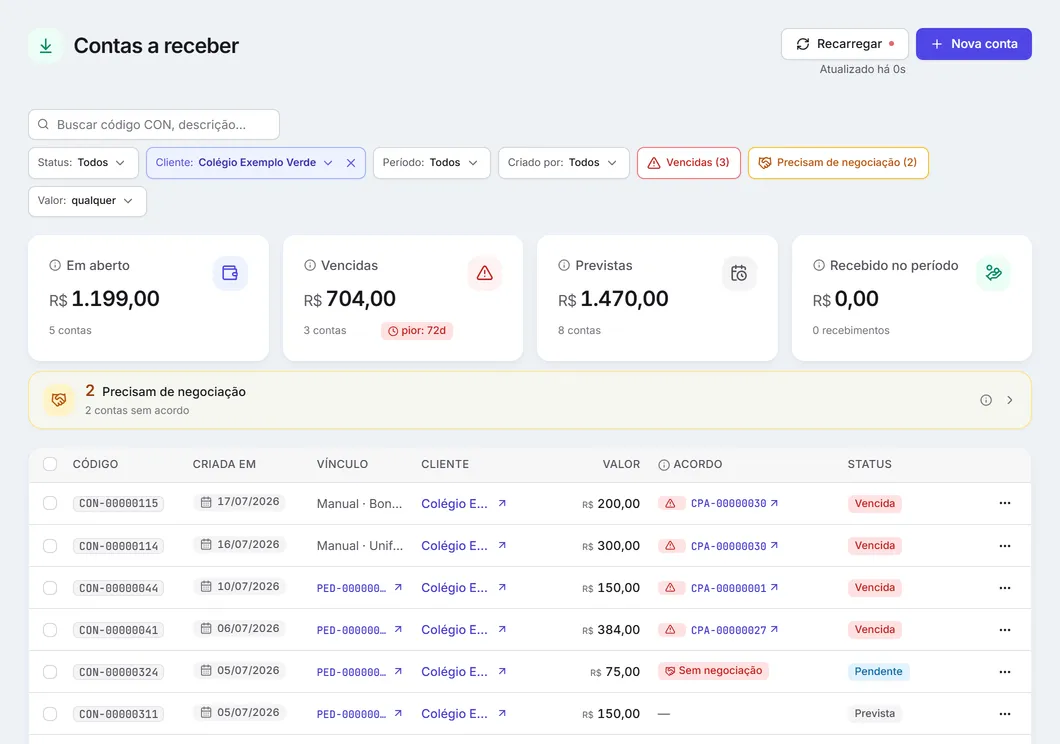This screenshot has height=744, width=1060.
Task: Click the warning triangle in Vencidas card
Action: click(484, 273)
